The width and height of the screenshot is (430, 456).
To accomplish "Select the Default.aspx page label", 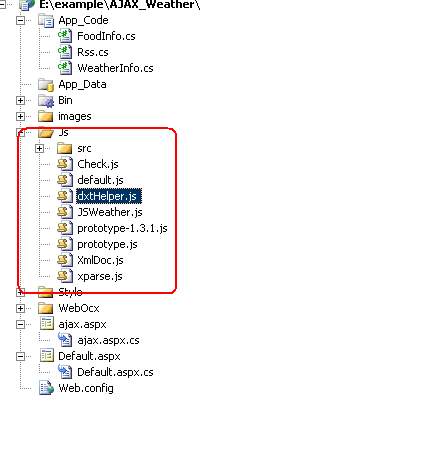I will click(x=89, y=356).
